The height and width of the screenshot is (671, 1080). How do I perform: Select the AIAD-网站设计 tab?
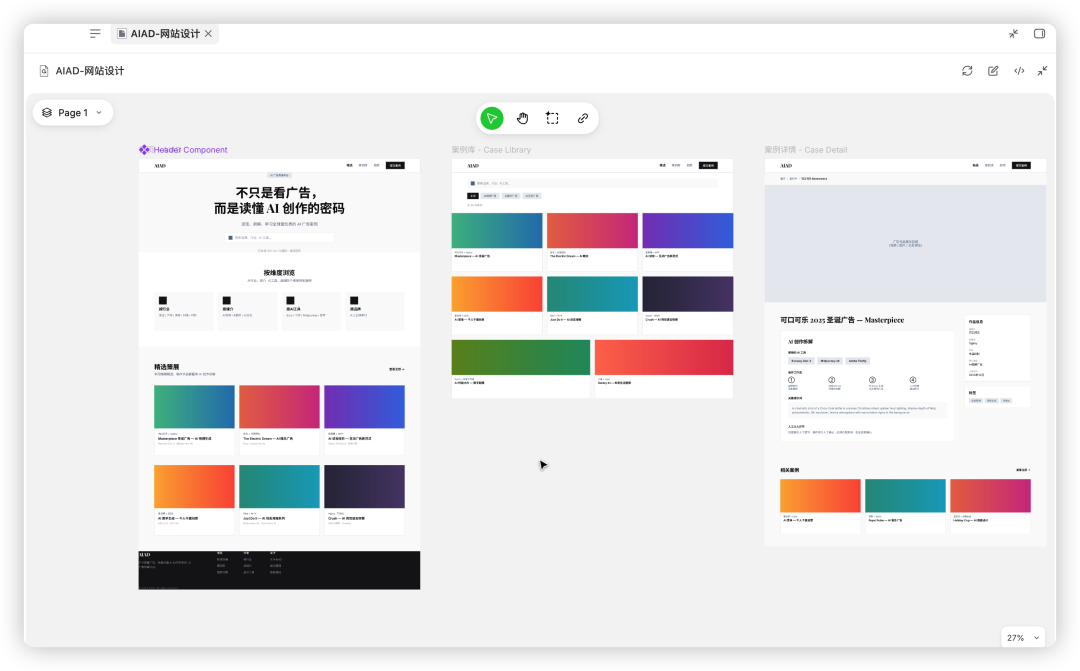point(165,34)
